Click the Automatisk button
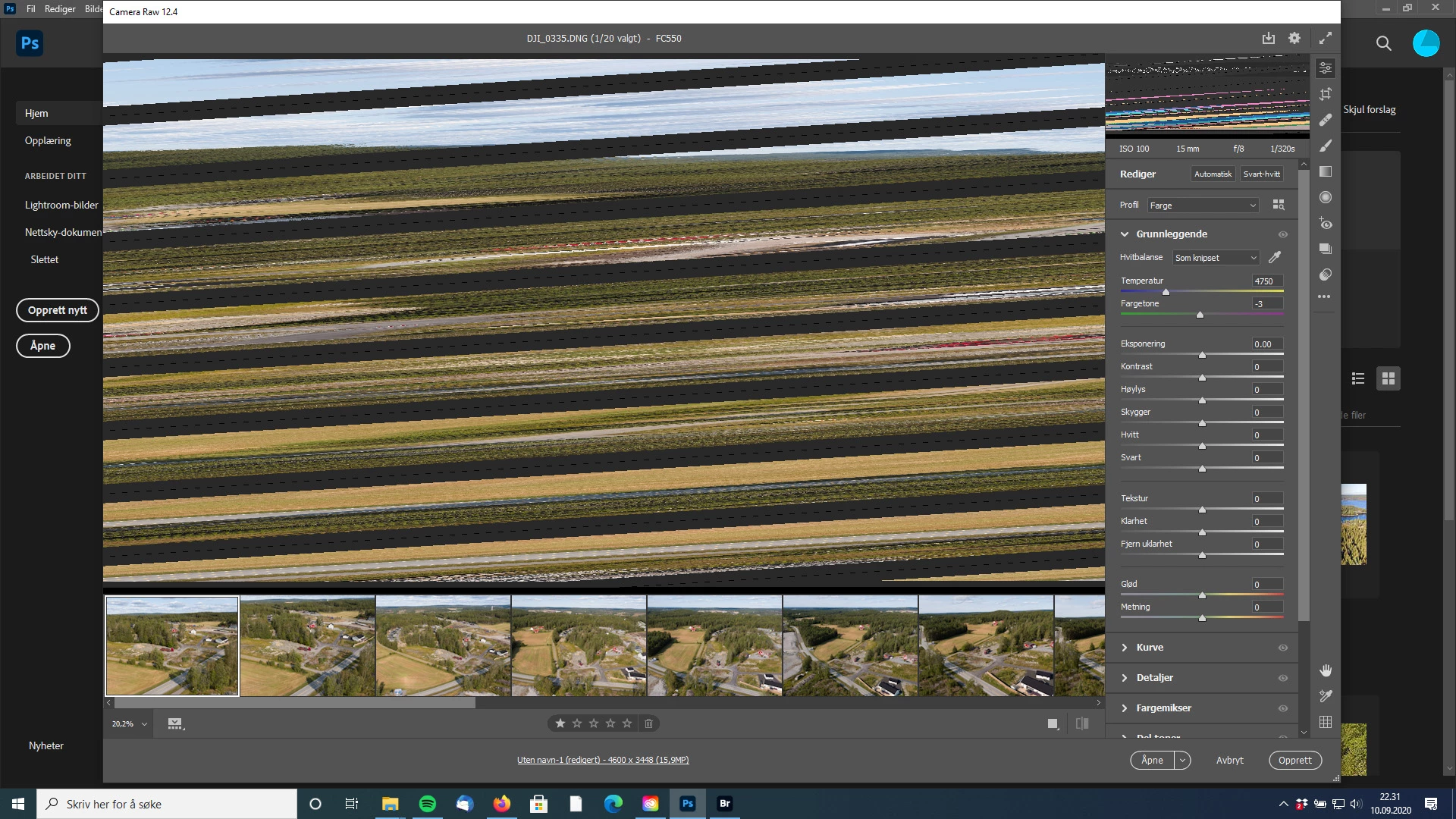This screenshot has width=1456, height=819. pos(1213,174)
